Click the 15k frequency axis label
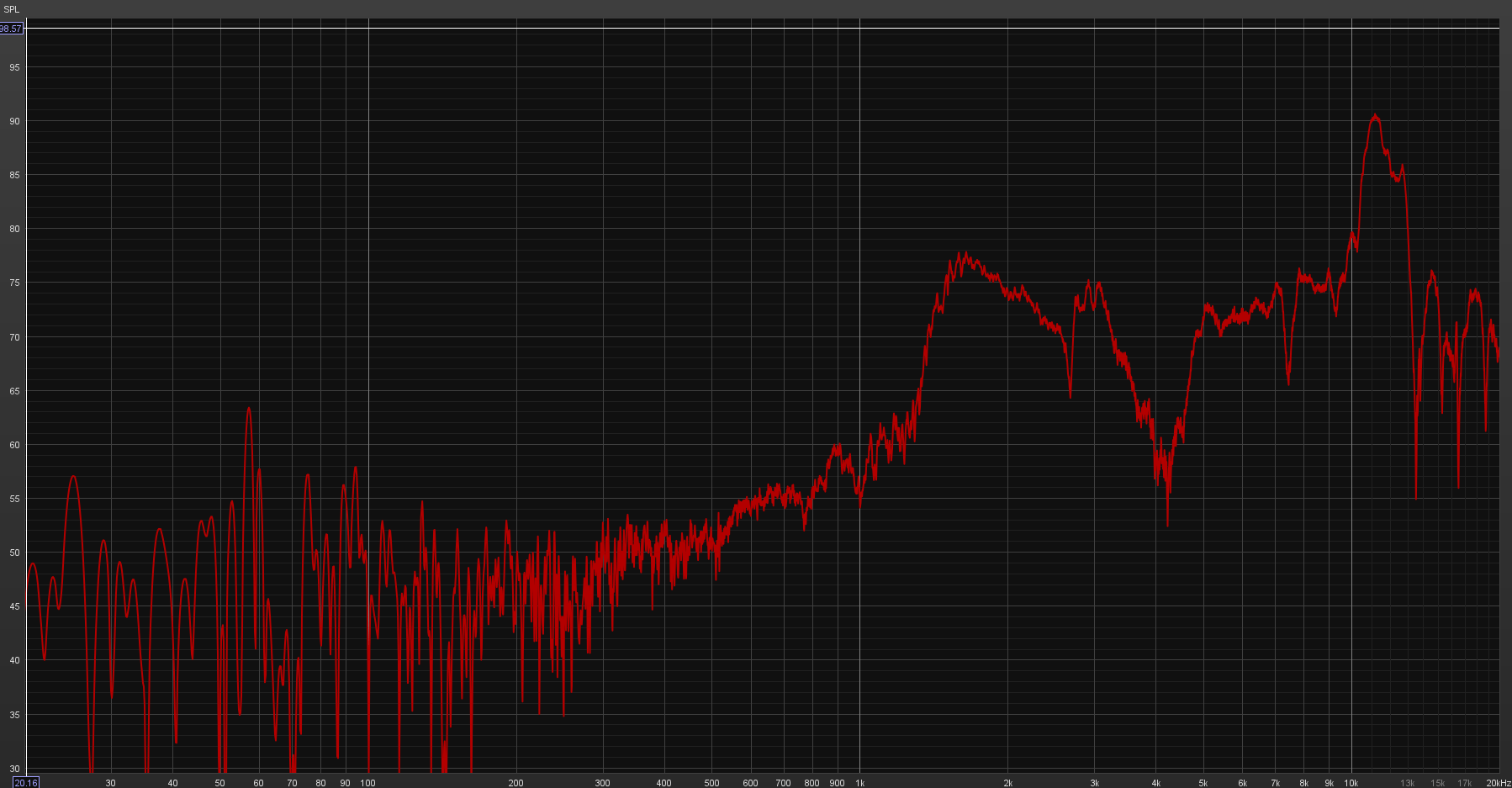Screen dimensions: 1512x788 [1438, 783]
